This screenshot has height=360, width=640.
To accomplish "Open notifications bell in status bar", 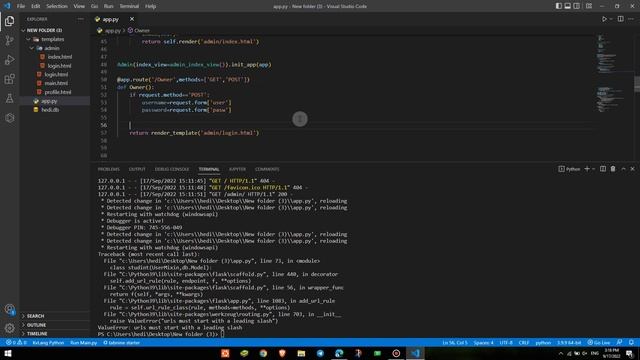I will coord(631,342).
